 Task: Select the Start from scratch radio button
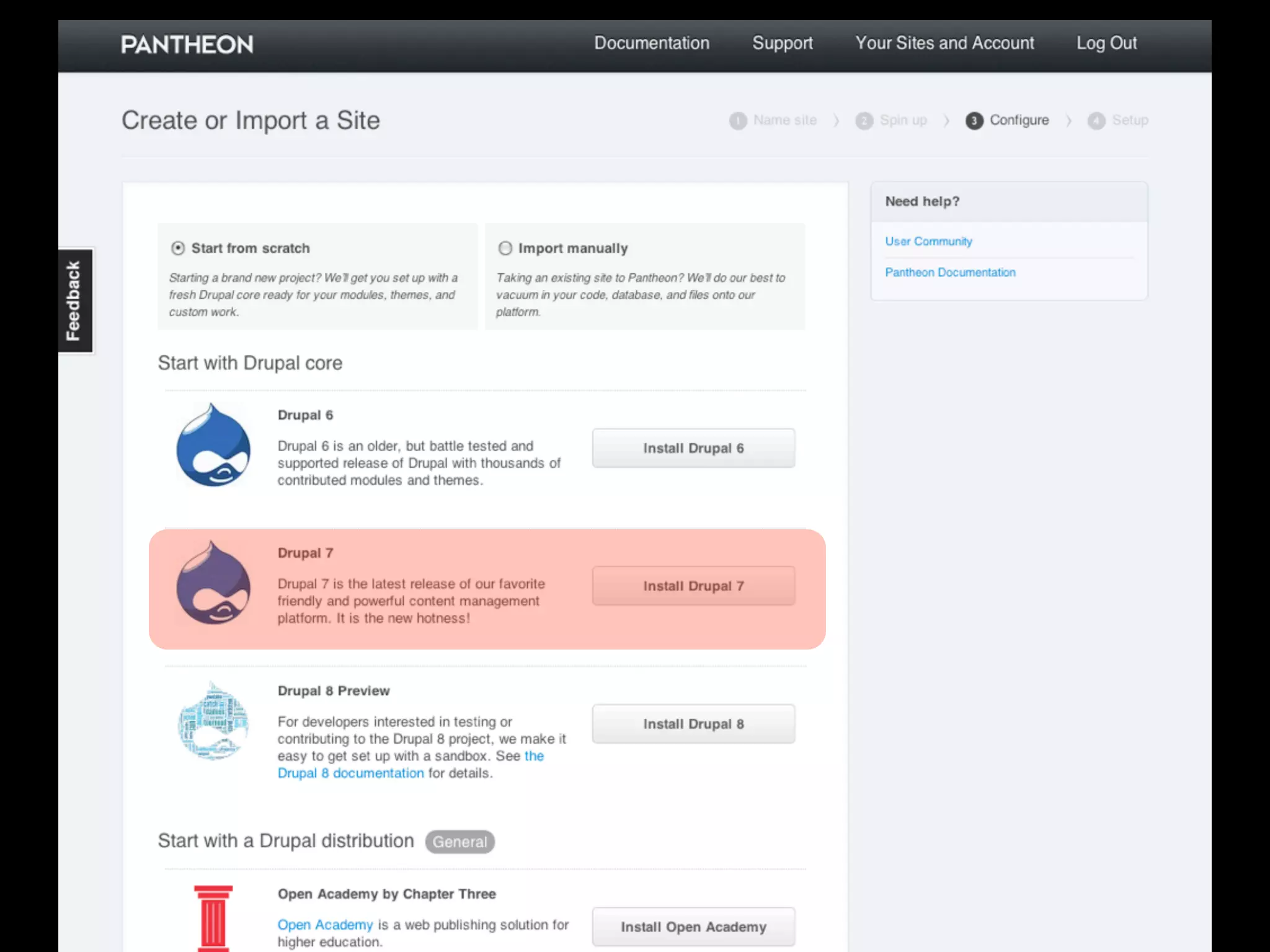178,249
